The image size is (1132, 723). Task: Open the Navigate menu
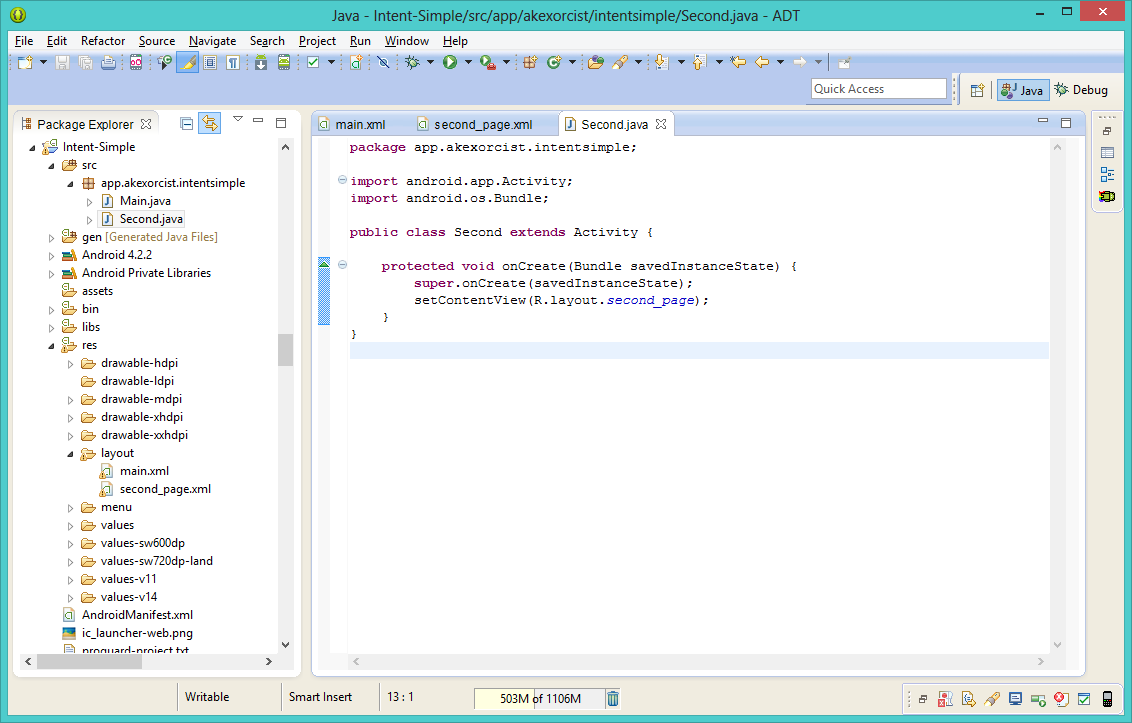(x=212, y=41)
